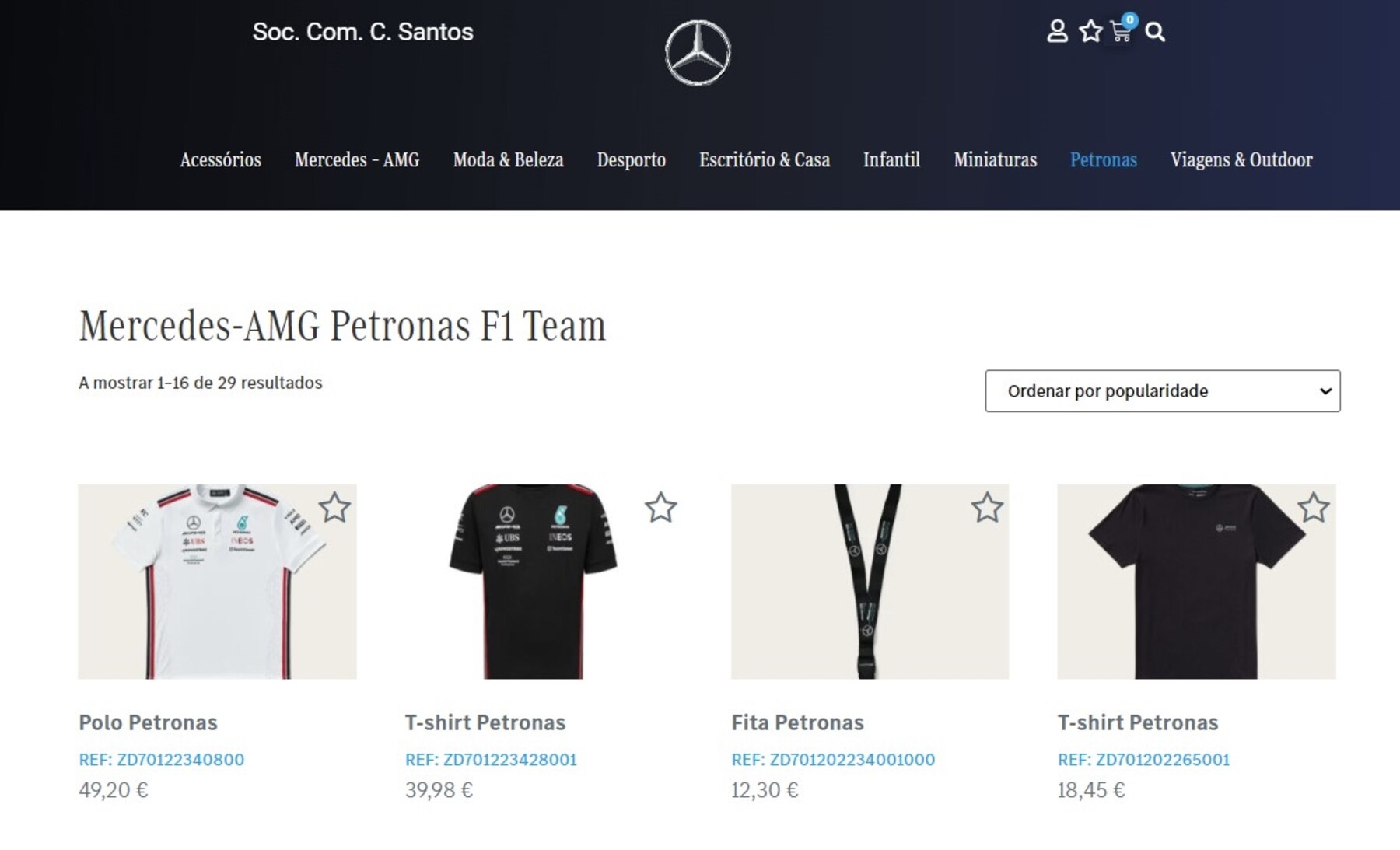This screenshot has width=1400, height=850.
Task: Navigate to Viagens & Outdoor
Action: click(1241, 160)
